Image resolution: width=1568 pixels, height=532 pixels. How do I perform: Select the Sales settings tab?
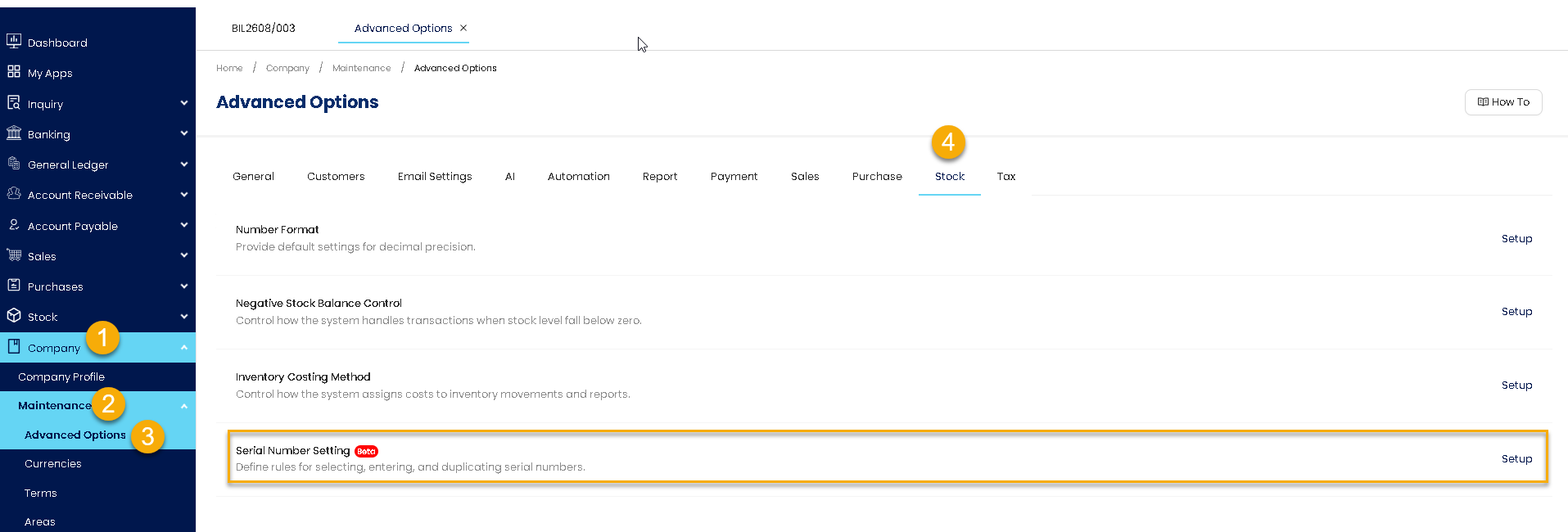[805, 176]
